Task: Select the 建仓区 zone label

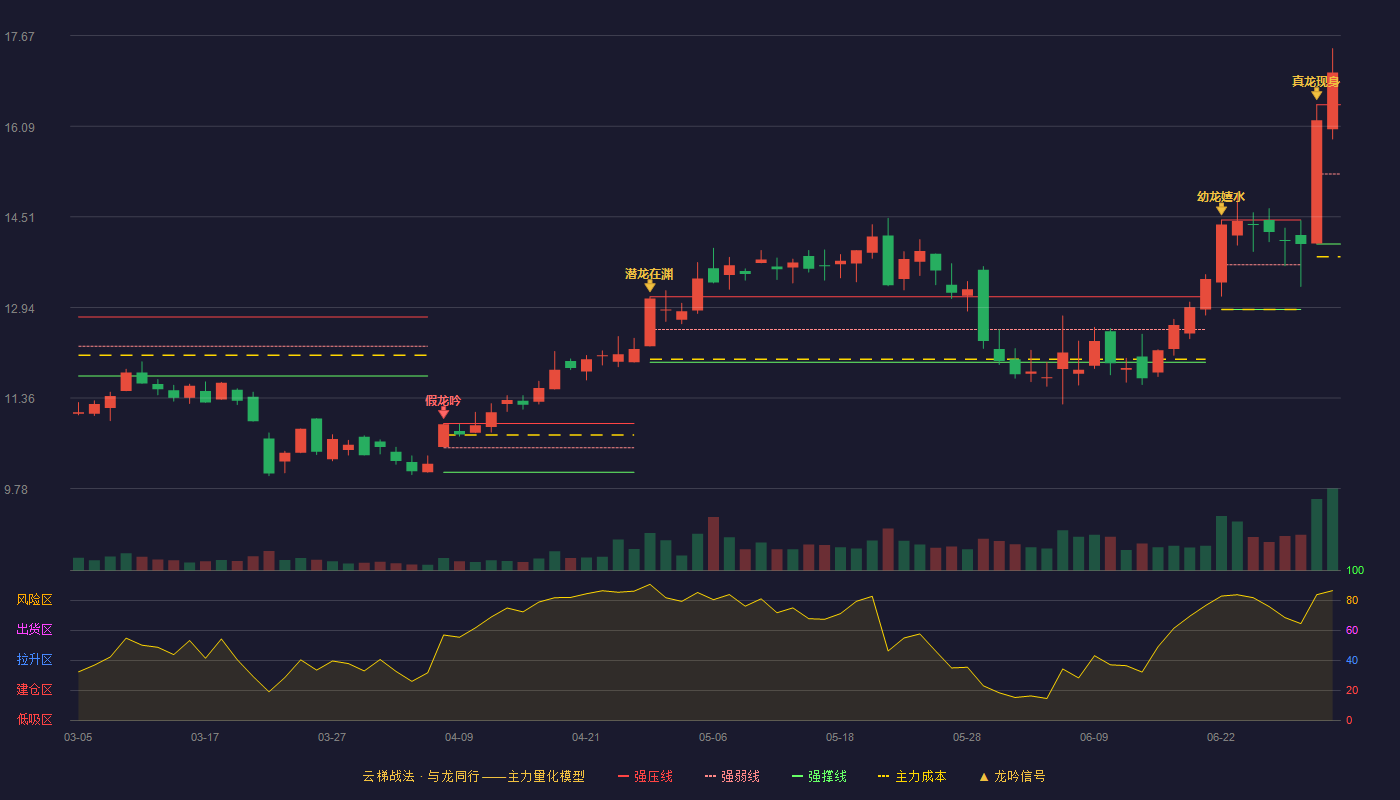Action: click(x=35, y=690)
